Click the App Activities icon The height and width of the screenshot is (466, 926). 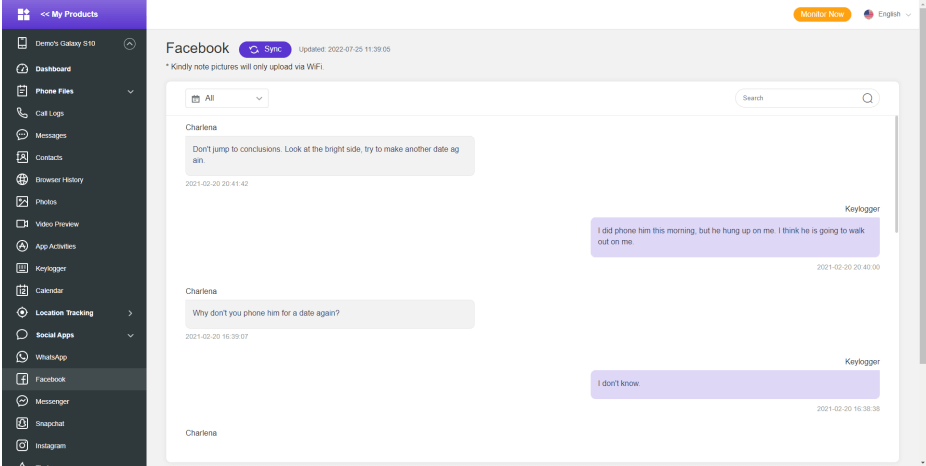pos(22,246)
